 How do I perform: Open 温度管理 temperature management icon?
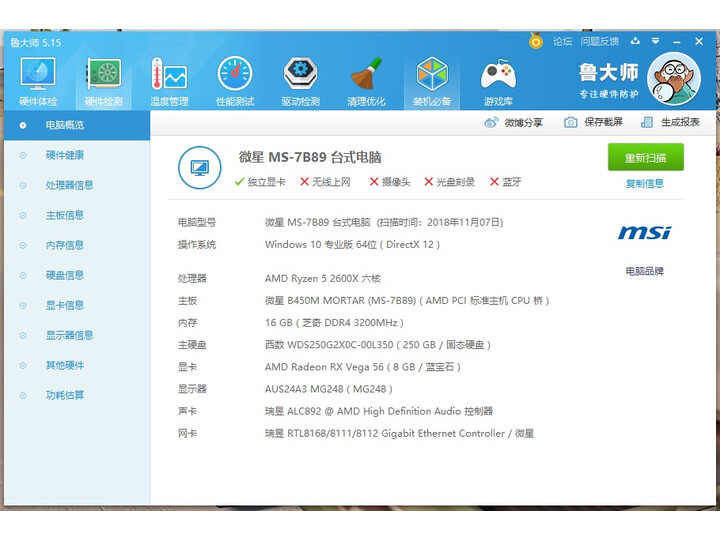(169, 73)
